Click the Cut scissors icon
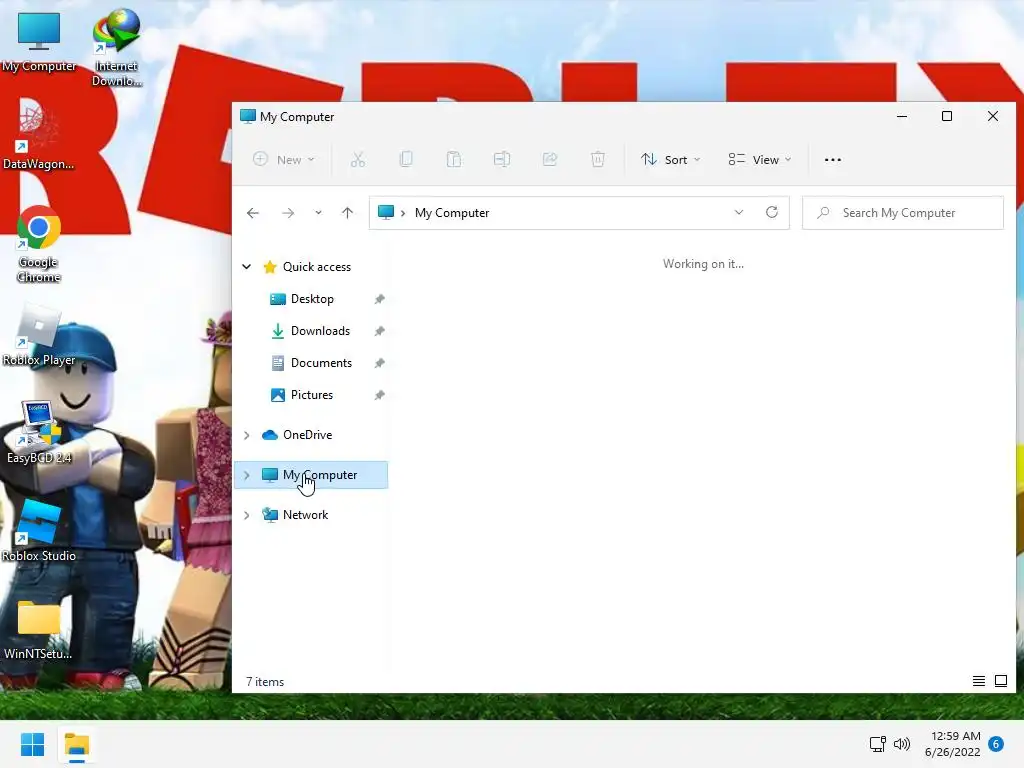The image size is (1024, 768). tap(358, 159)
